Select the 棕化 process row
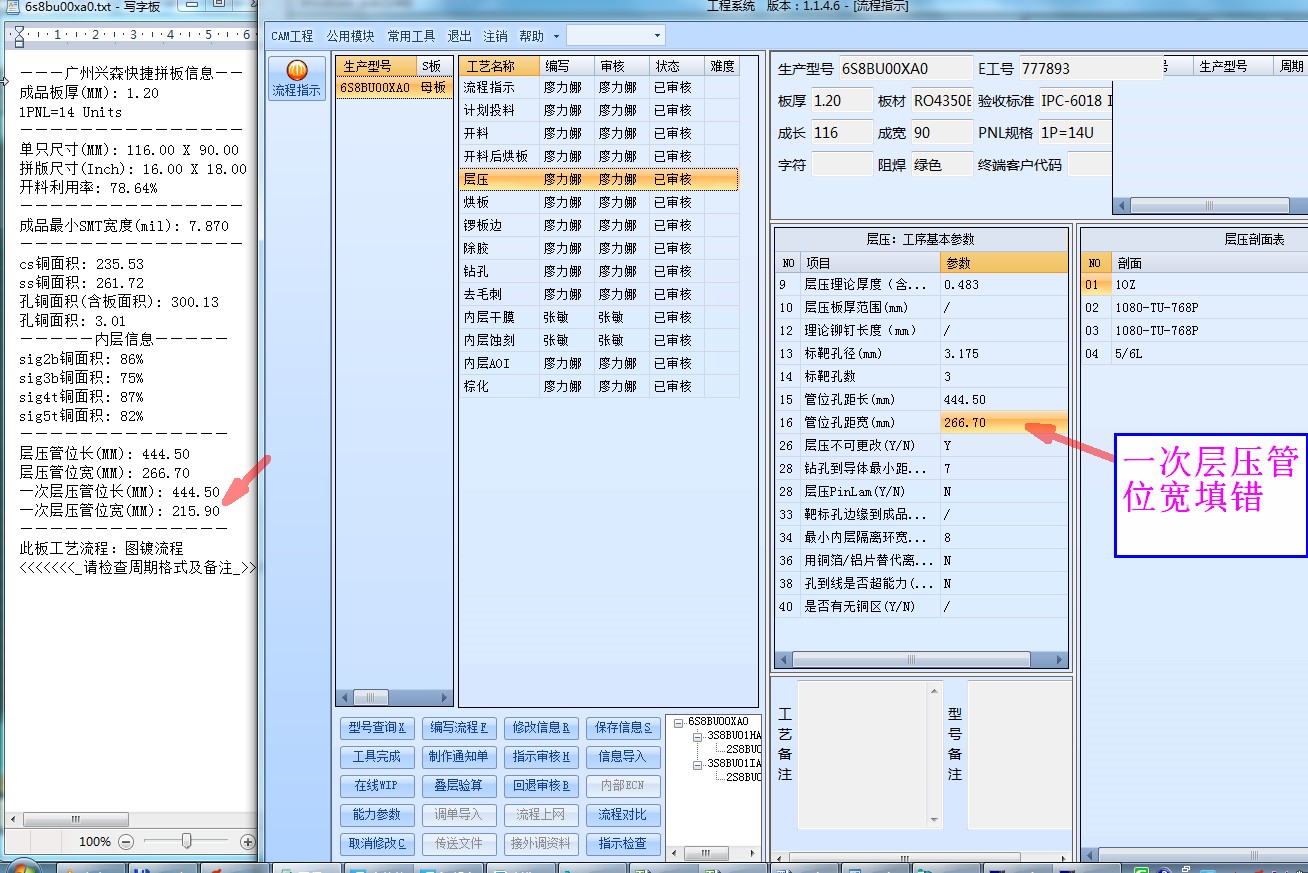 (598, 386)
